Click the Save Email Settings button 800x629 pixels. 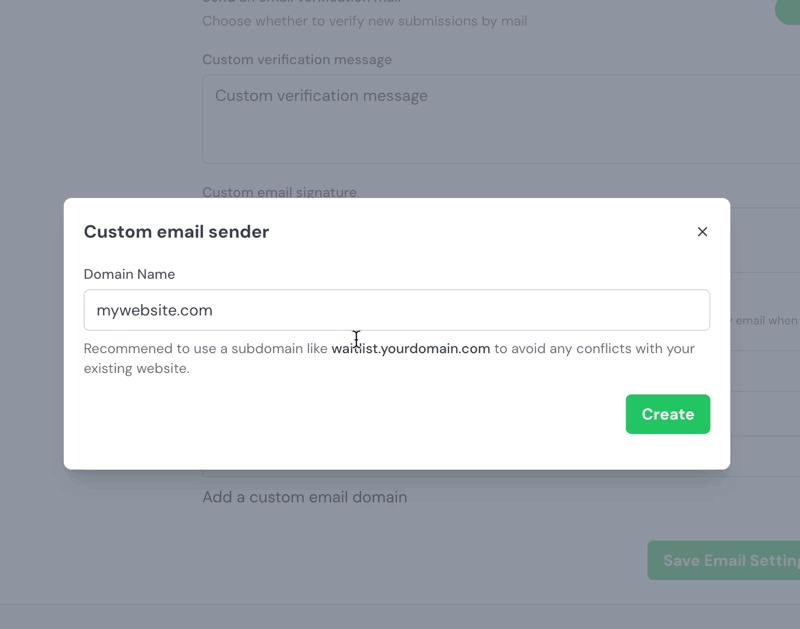coord(737,560)
